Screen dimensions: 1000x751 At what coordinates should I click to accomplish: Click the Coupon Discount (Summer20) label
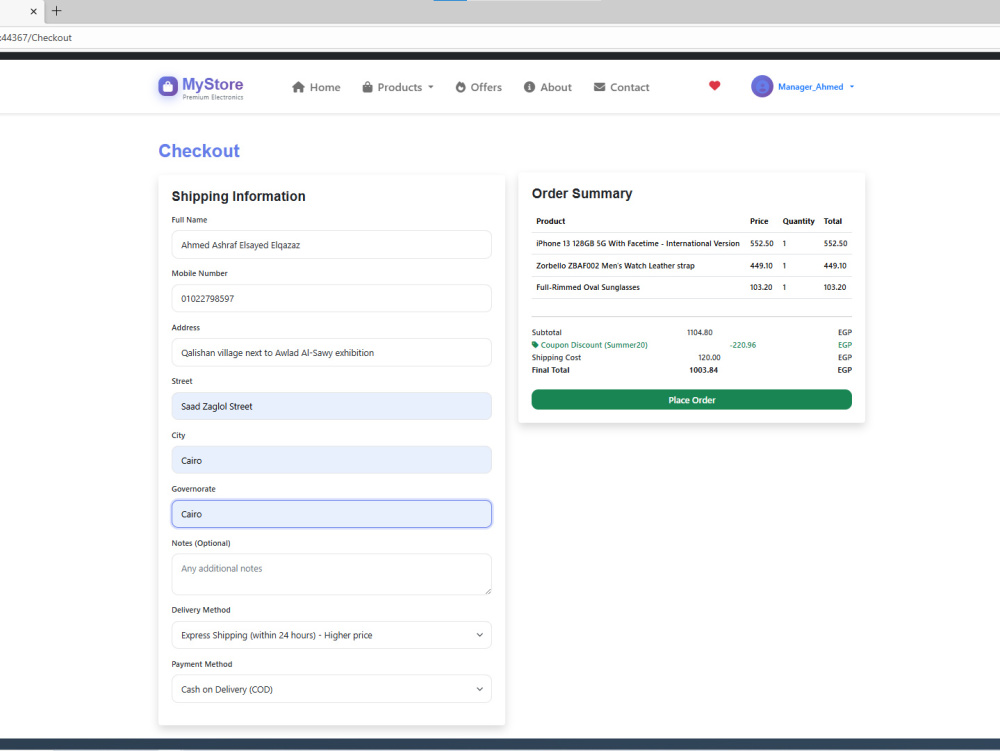pyautogui.click(x=594, y=345)
